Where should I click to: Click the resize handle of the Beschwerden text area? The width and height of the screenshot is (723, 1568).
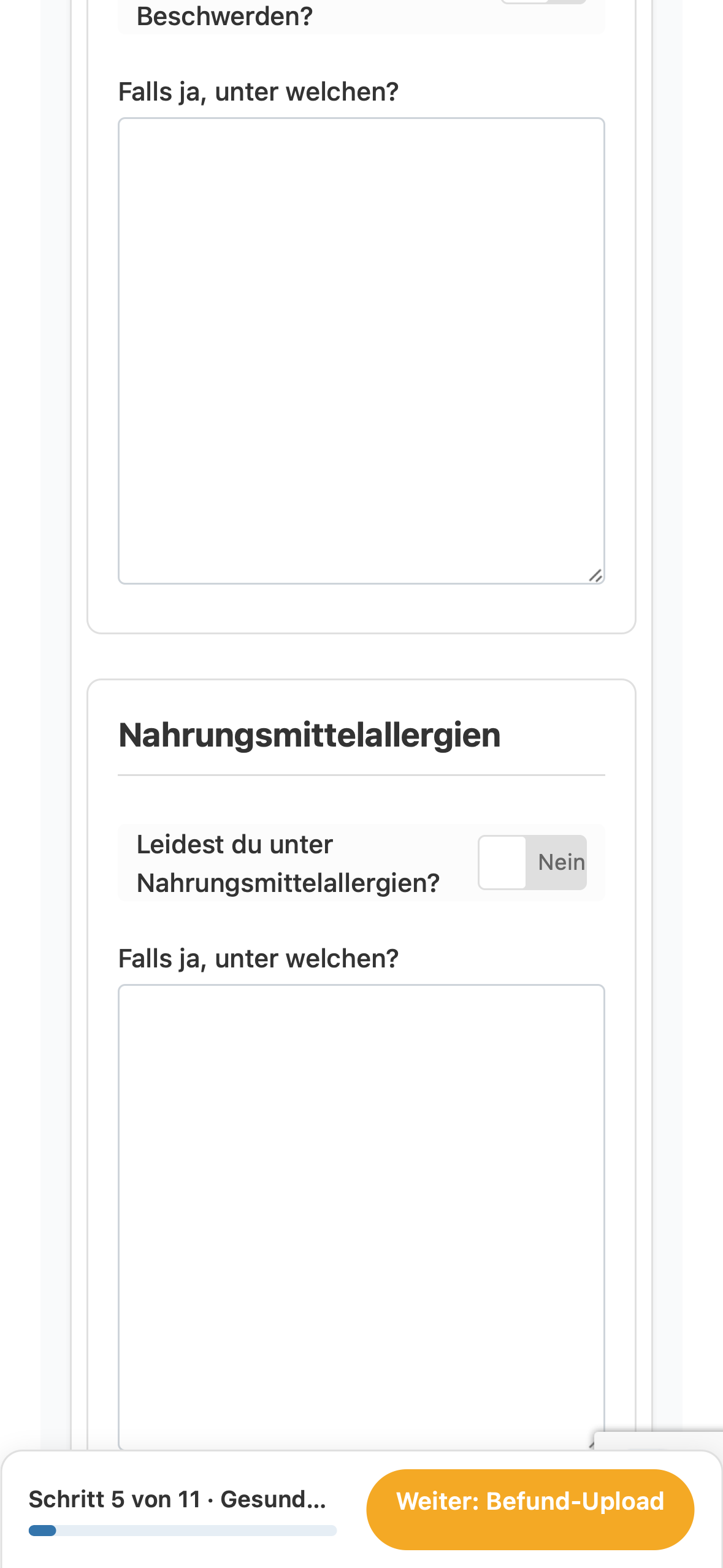click(x=595, y=575)
